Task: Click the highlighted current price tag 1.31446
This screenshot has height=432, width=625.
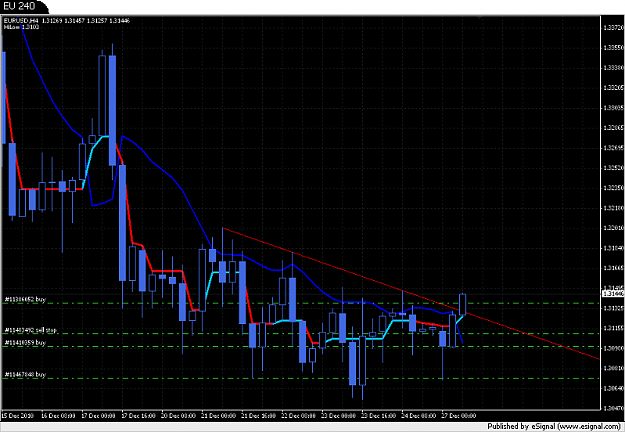Action: pyautogui.click(x=613, y=293)
